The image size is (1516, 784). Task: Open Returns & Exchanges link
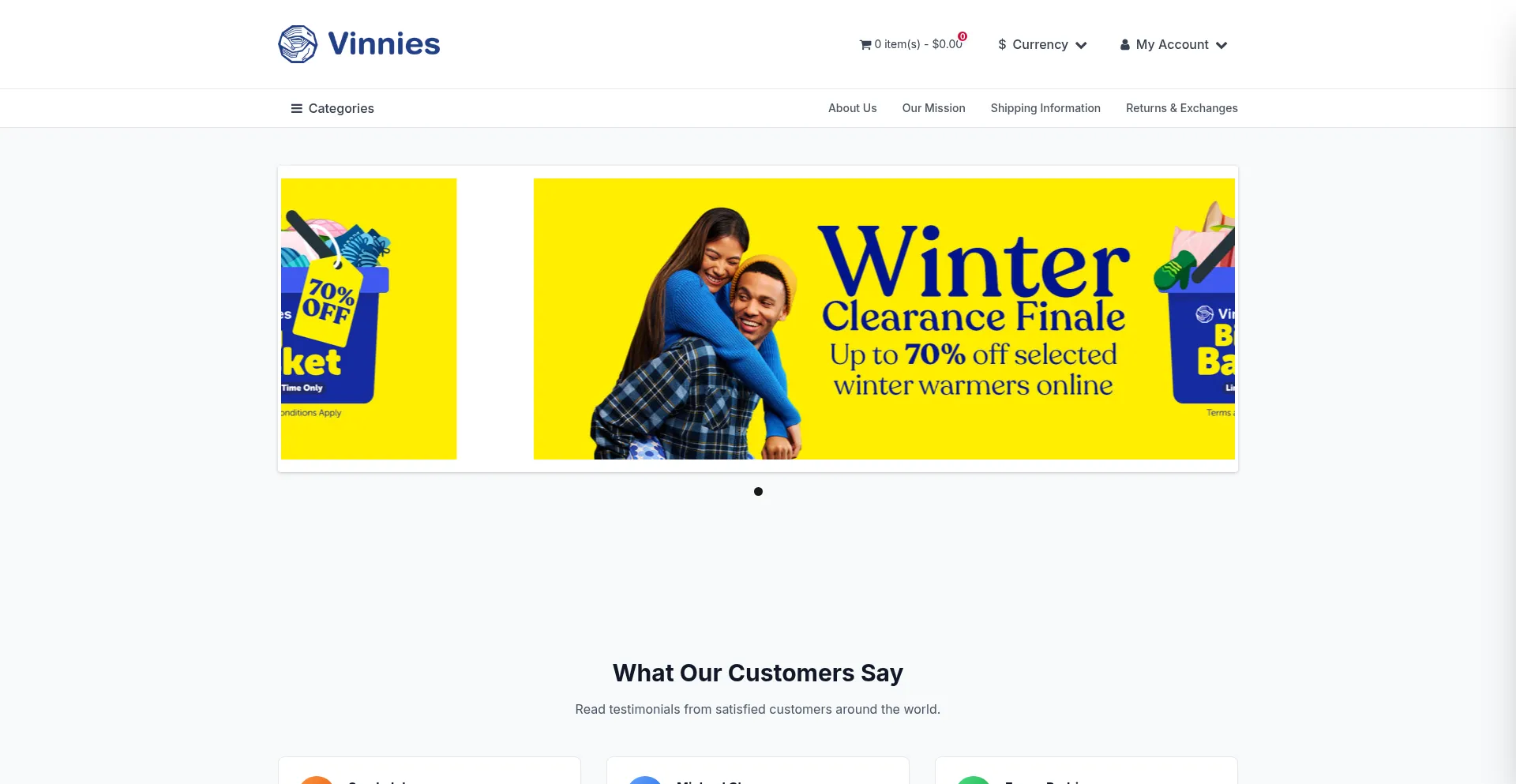[1181, 108]
